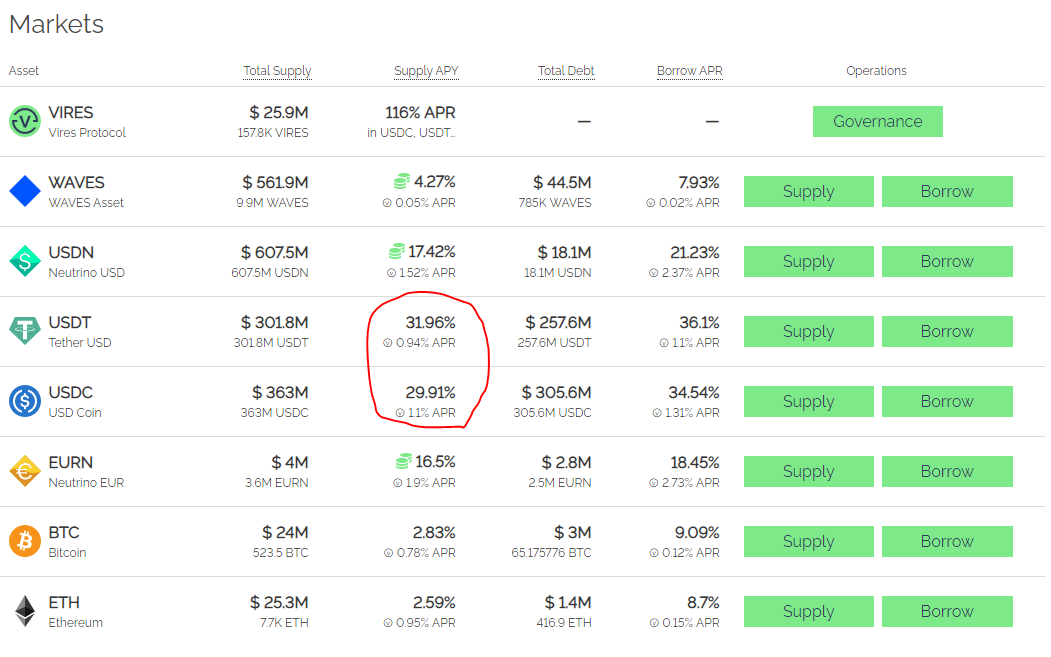The width and height of the screenshot is (1051, 657).
Task: Click the USDC USD Coin icon
Action: click(25, 402)
